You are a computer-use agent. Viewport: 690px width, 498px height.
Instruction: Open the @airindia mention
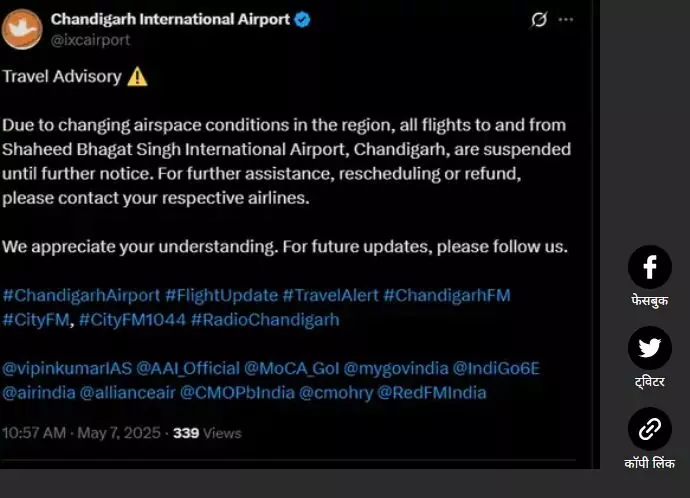pos(39,393)
